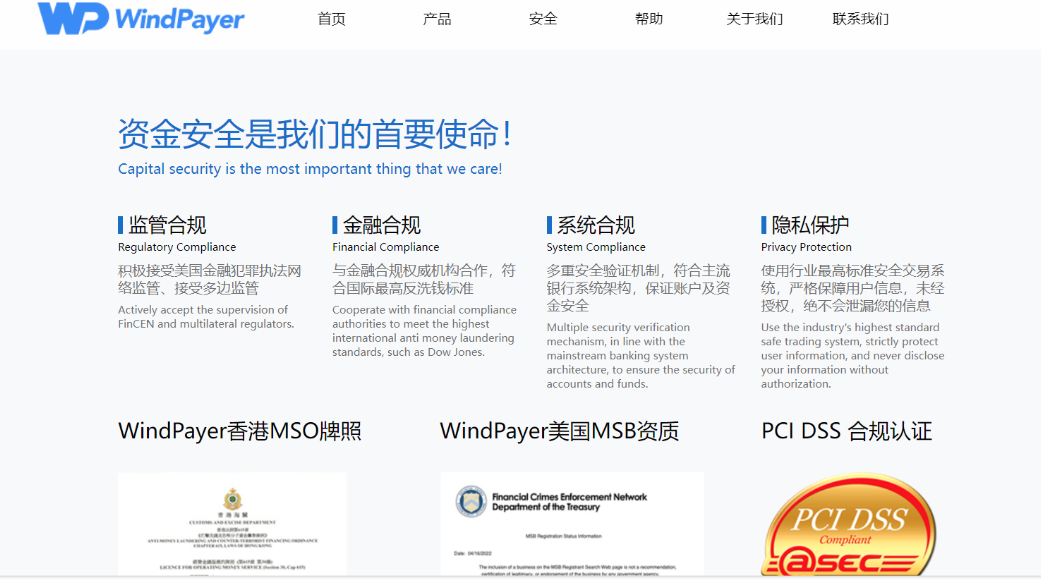1041x579 pixels.
Task: Click 'Multiple security verification mechanism' paragraph
Action: (641, 355)
